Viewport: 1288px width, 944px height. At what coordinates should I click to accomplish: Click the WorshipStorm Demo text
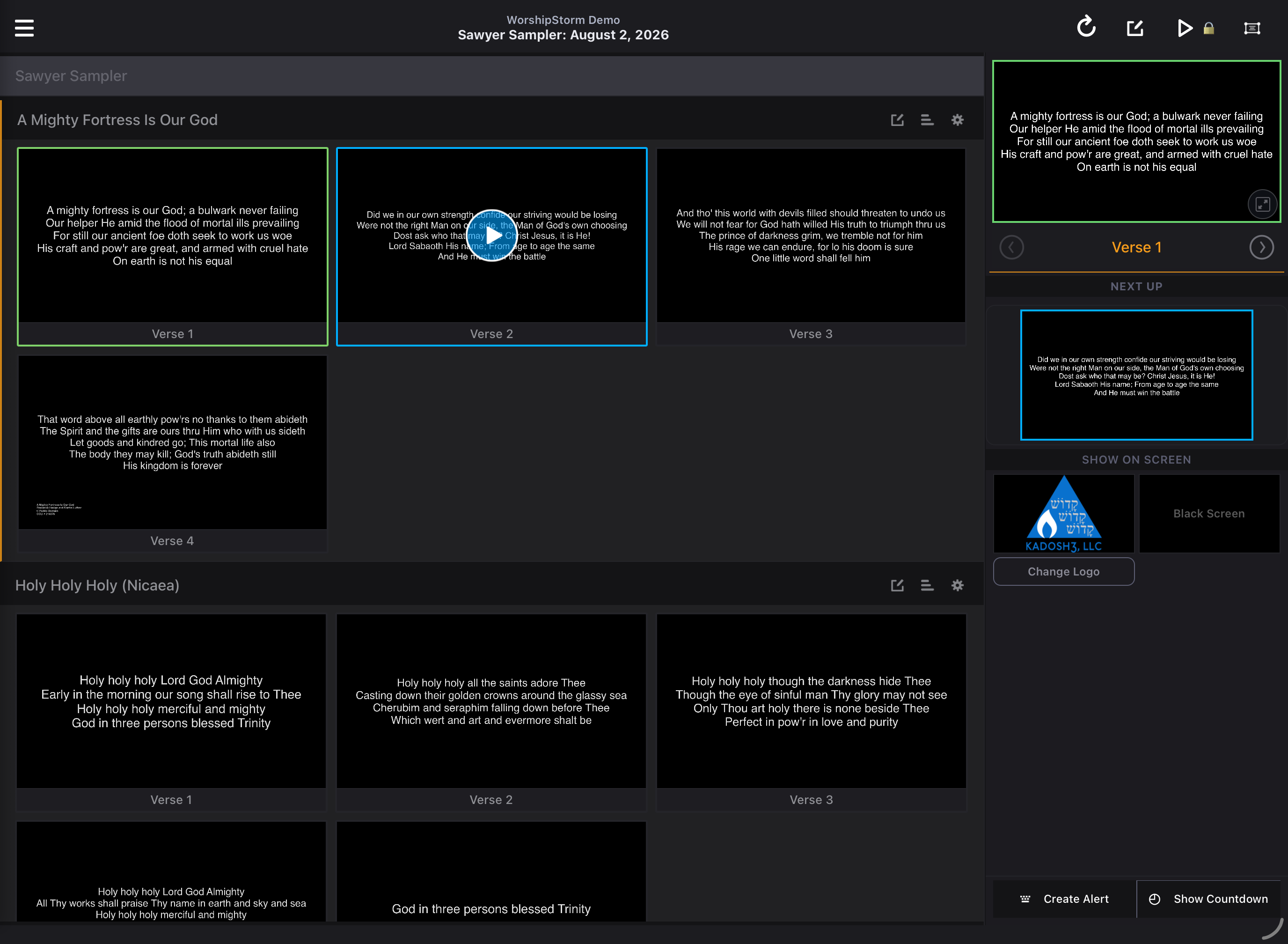[563, 20]
